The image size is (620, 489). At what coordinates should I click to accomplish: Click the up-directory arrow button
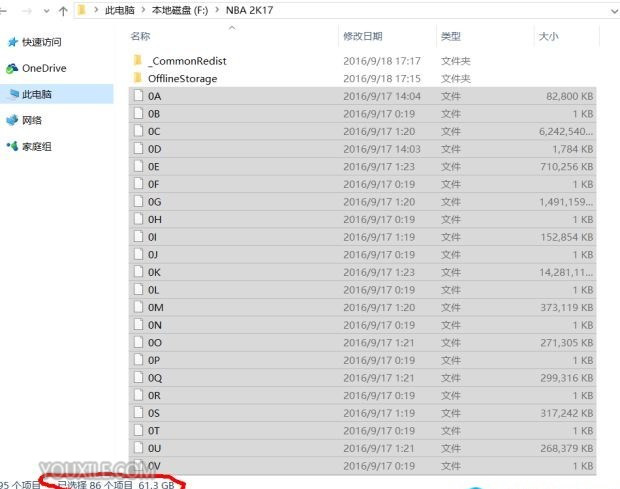pos(64,11)
